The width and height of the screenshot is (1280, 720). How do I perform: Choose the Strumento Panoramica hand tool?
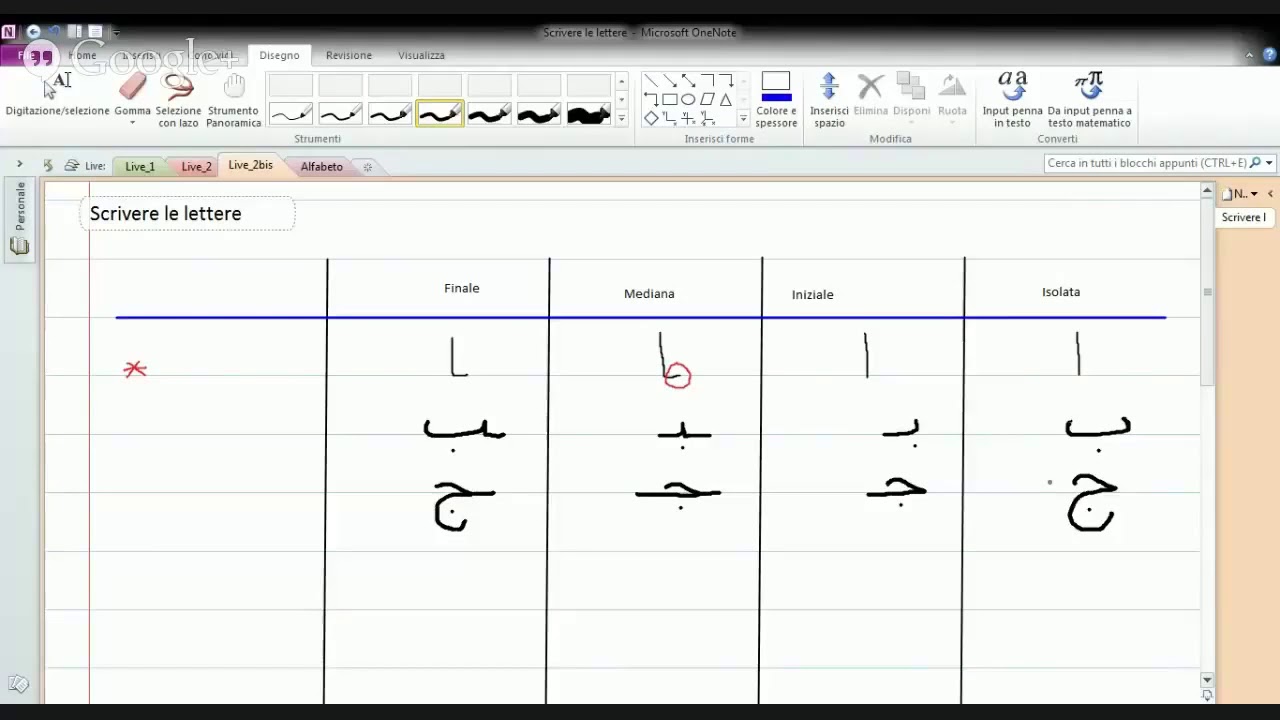pyautogui.click(x=234, y=100)
